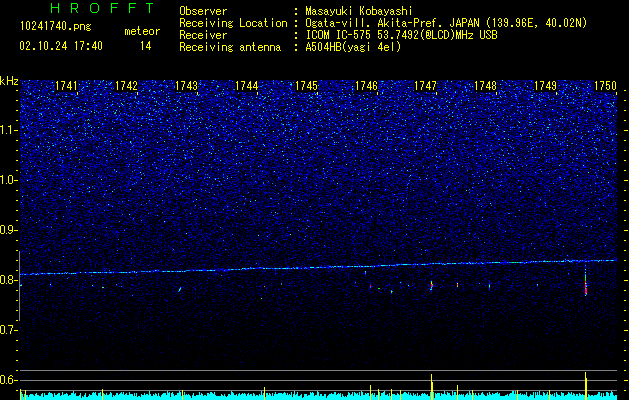The image size is (629, 400).
Task: Click the yellow power spike below 1747
Action: [x=432, y=387]
